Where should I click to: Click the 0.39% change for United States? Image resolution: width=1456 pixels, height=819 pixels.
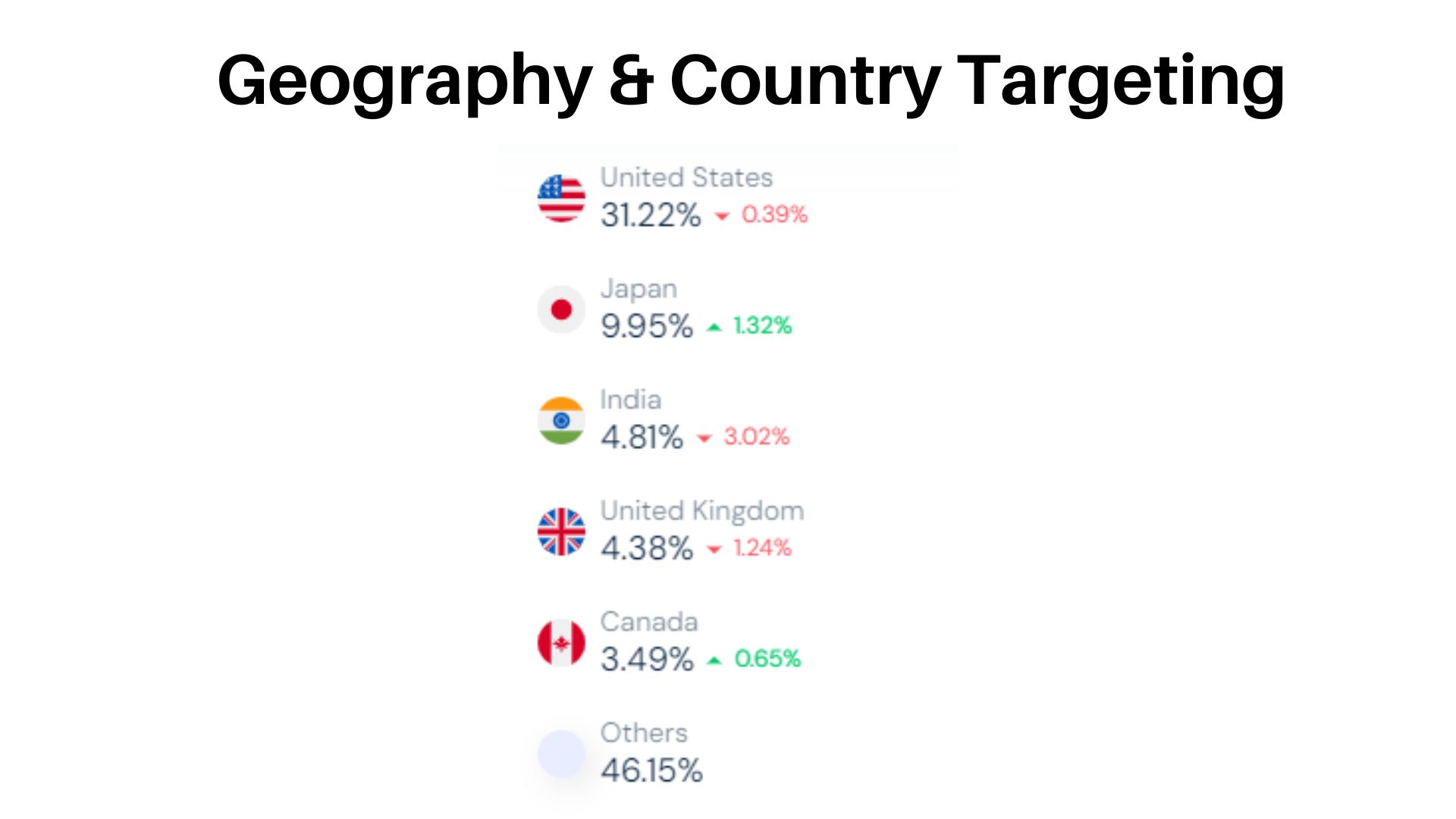point(774,215)
